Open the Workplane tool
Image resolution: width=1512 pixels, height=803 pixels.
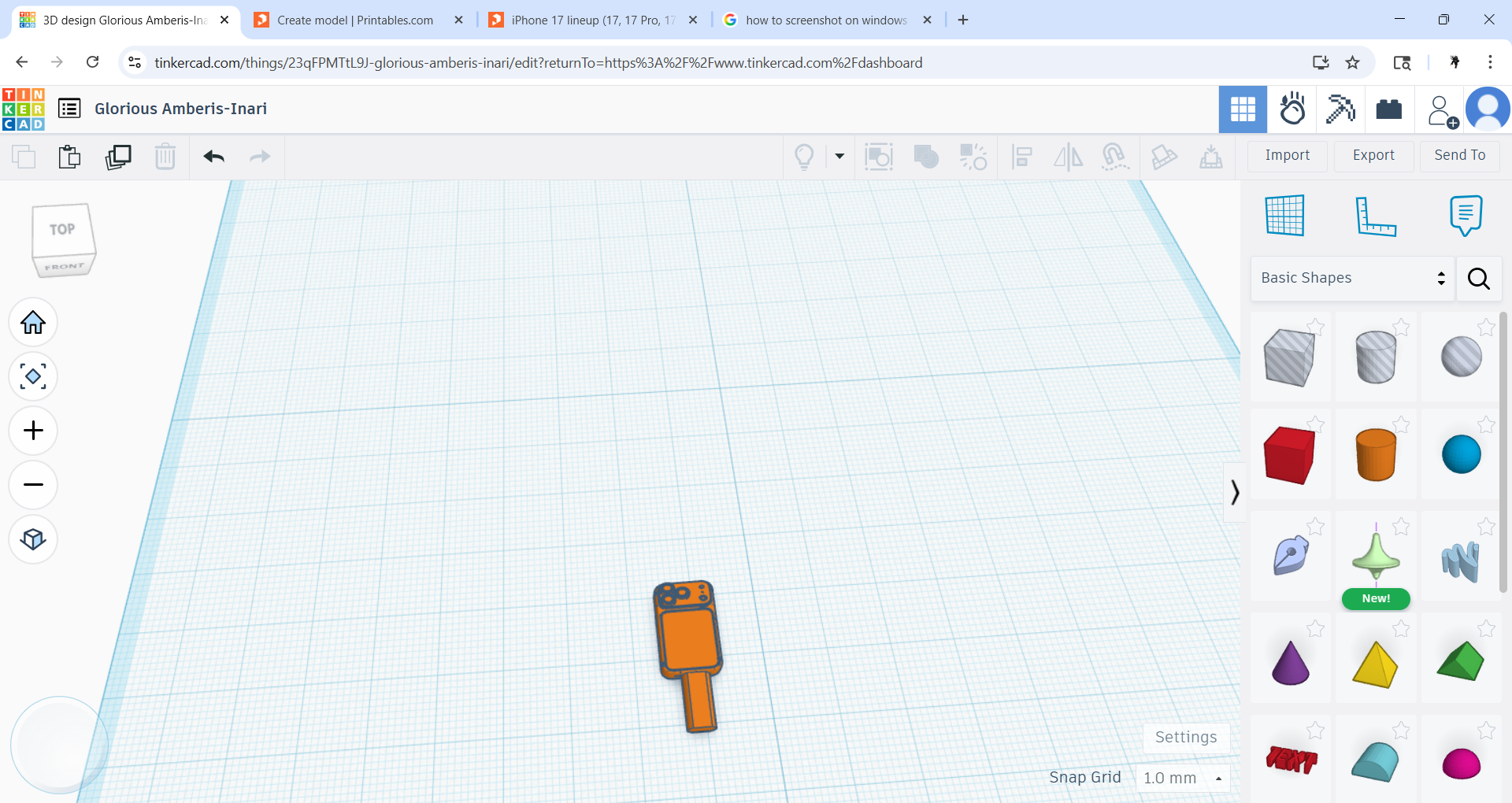(x=1284, y=215)
